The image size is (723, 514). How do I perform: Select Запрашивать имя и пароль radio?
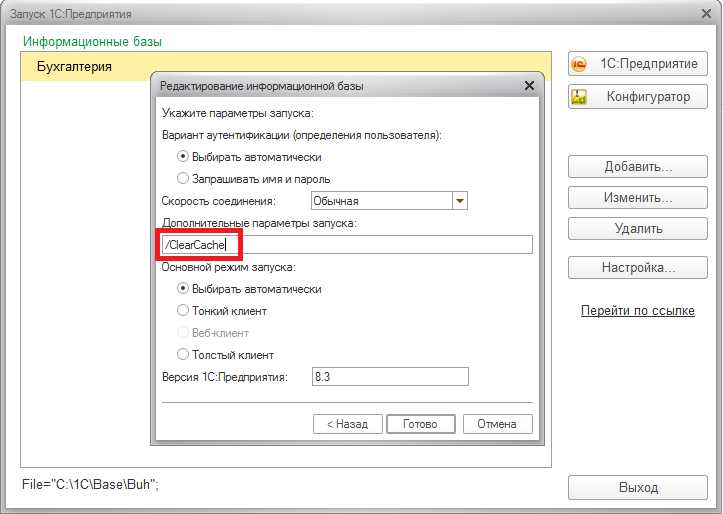183,178
